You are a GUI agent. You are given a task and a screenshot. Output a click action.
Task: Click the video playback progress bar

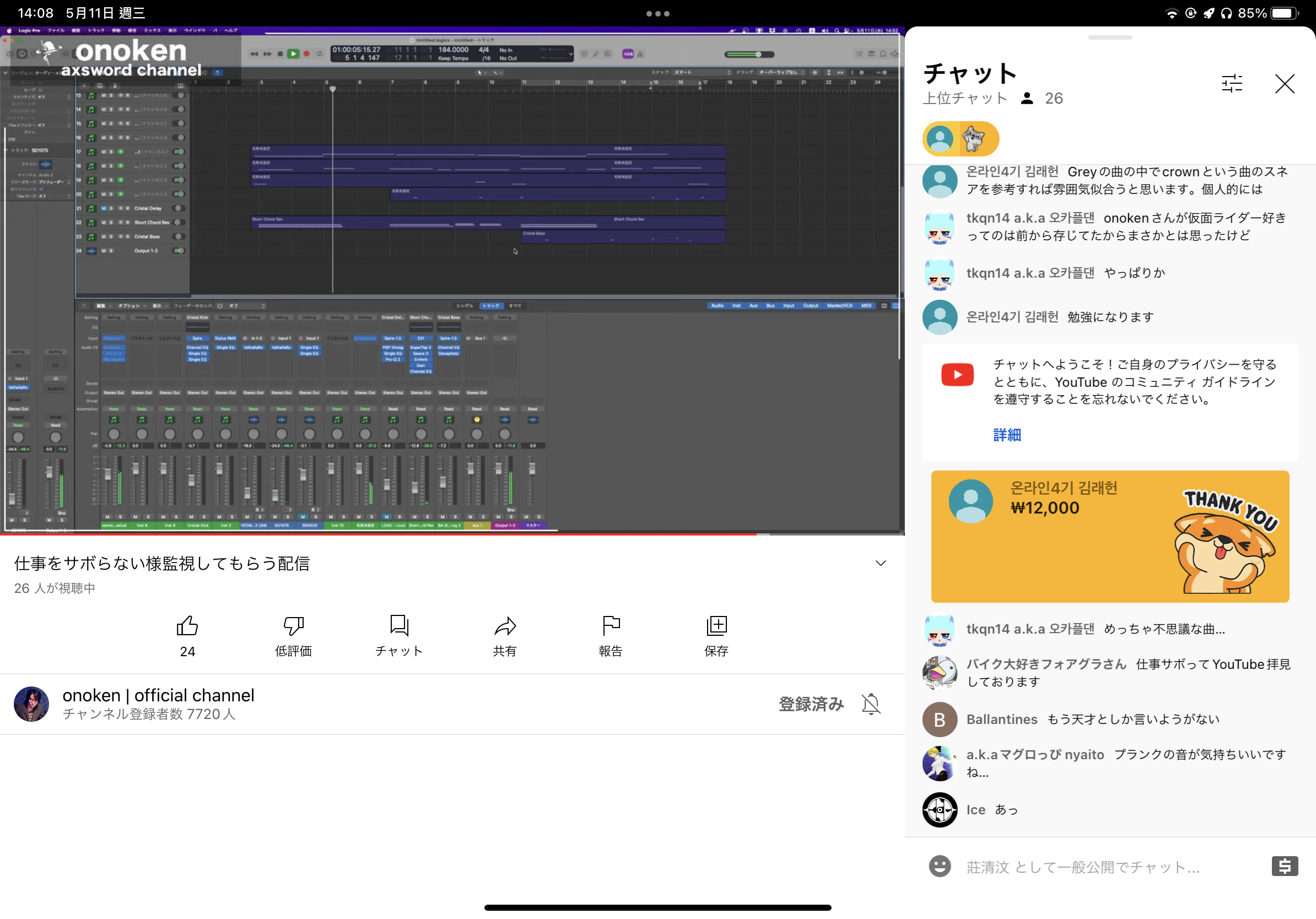[452, 534]
